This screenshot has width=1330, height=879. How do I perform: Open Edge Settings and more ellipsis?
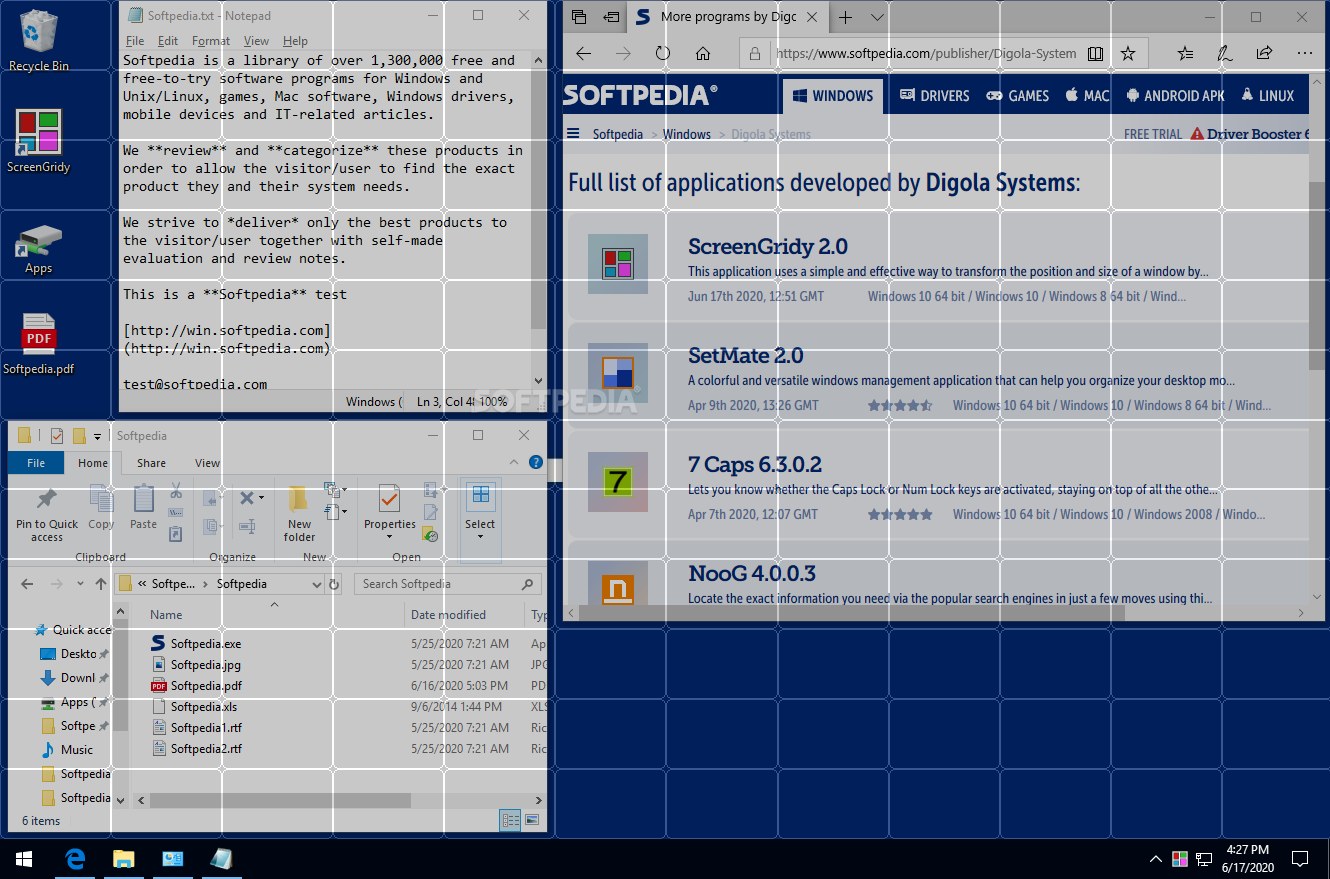1304,54
